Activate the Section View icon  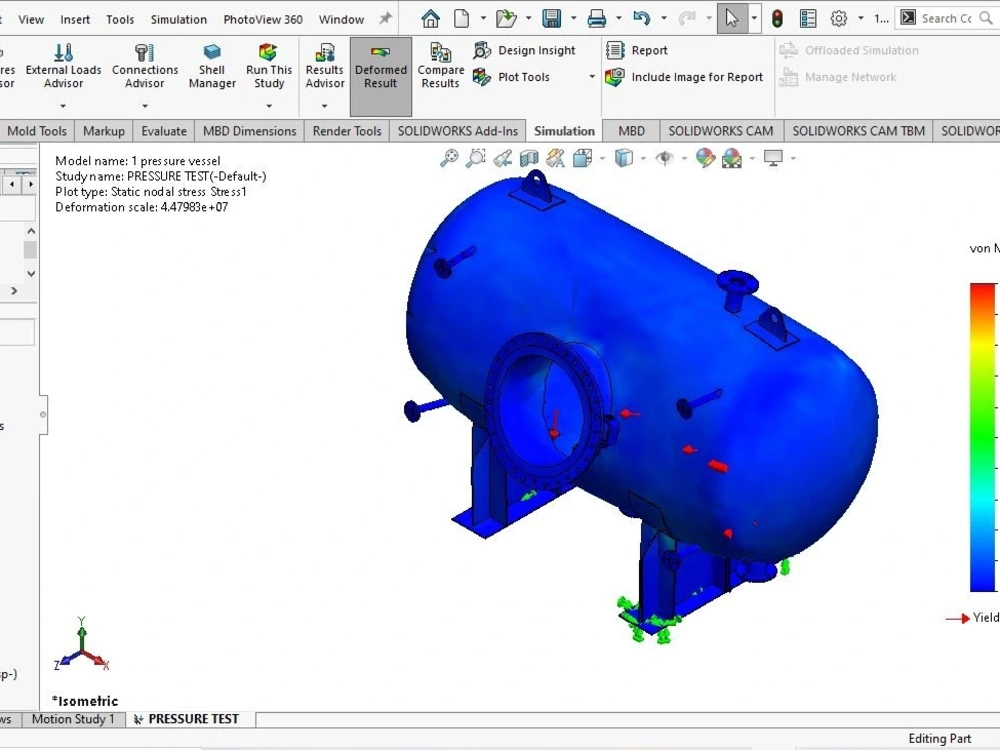click(528, 157)
